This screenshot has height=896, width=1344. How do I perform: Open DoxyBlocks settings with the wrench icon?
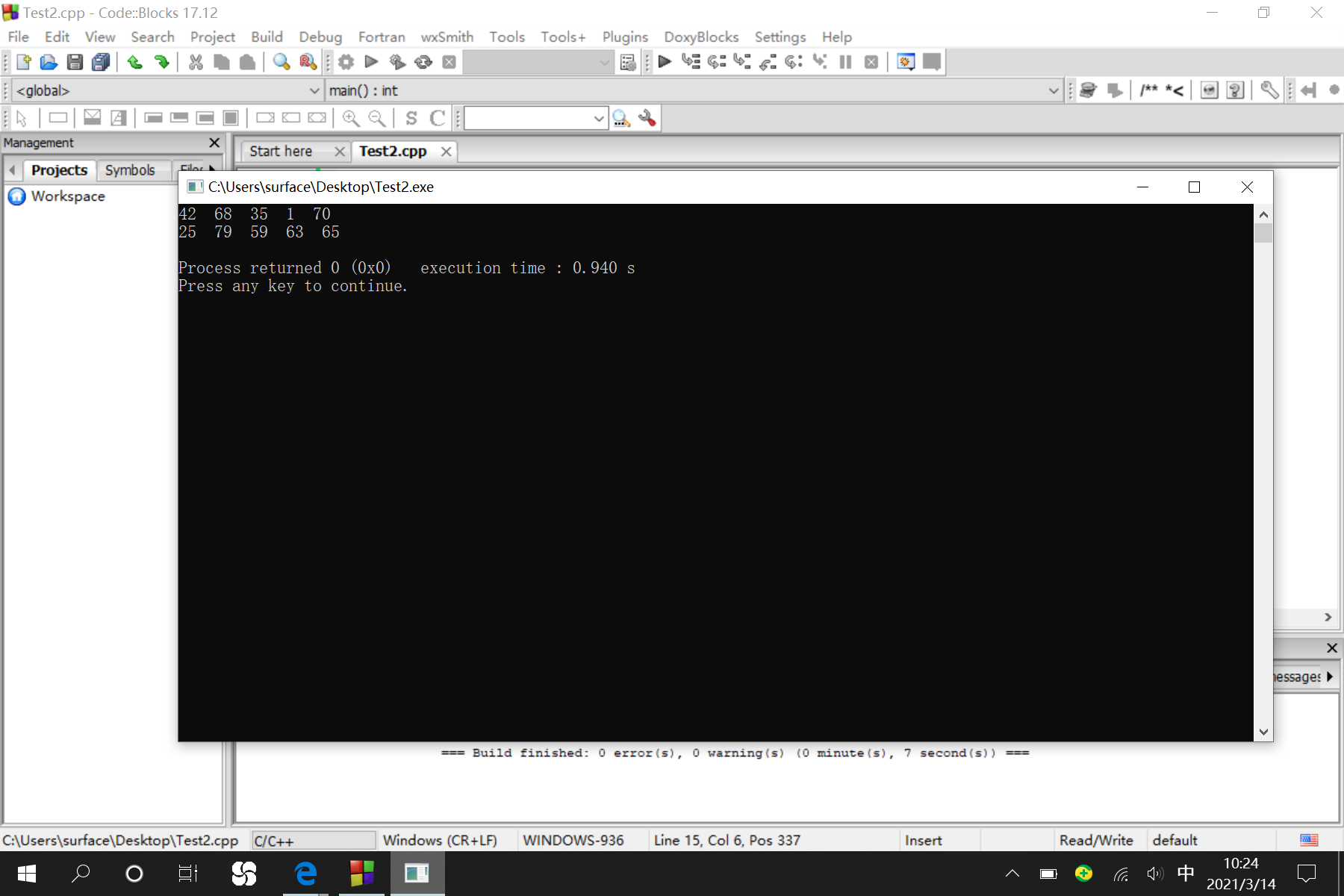(1269, 90)
